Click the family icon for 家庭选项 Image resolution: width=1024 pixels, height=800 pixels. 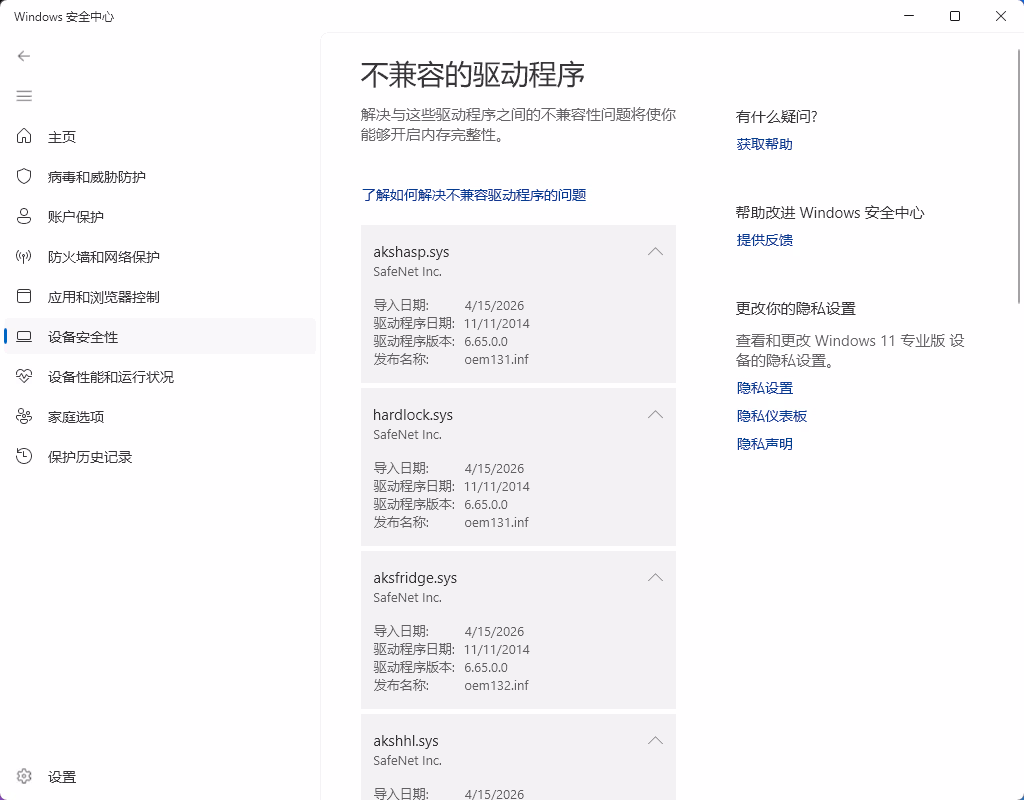pyautogui.click(x=25, y=417)
